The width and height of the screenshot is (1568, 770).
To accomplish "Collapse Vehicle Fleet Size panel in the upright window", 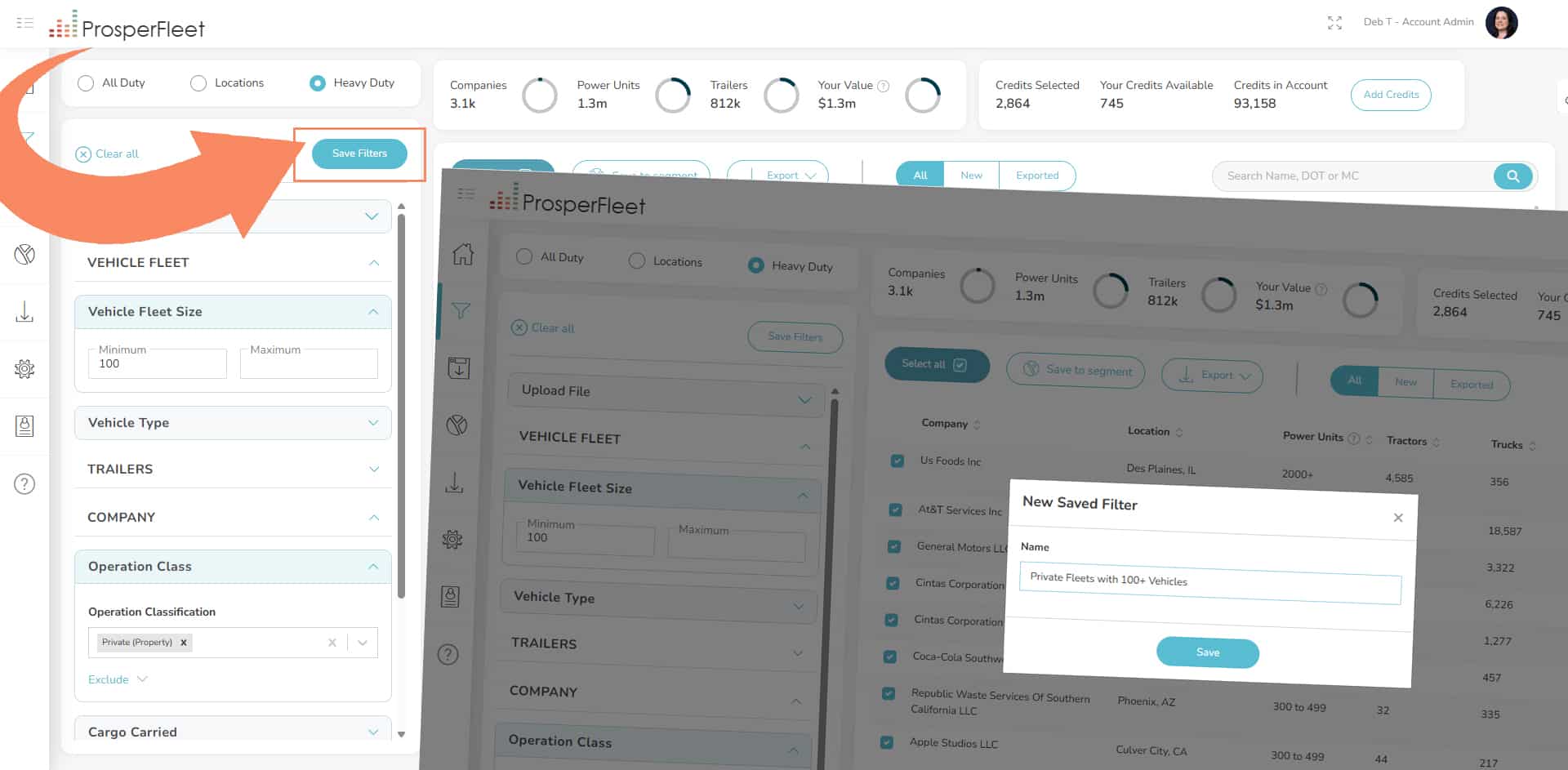I will (373, 312).
